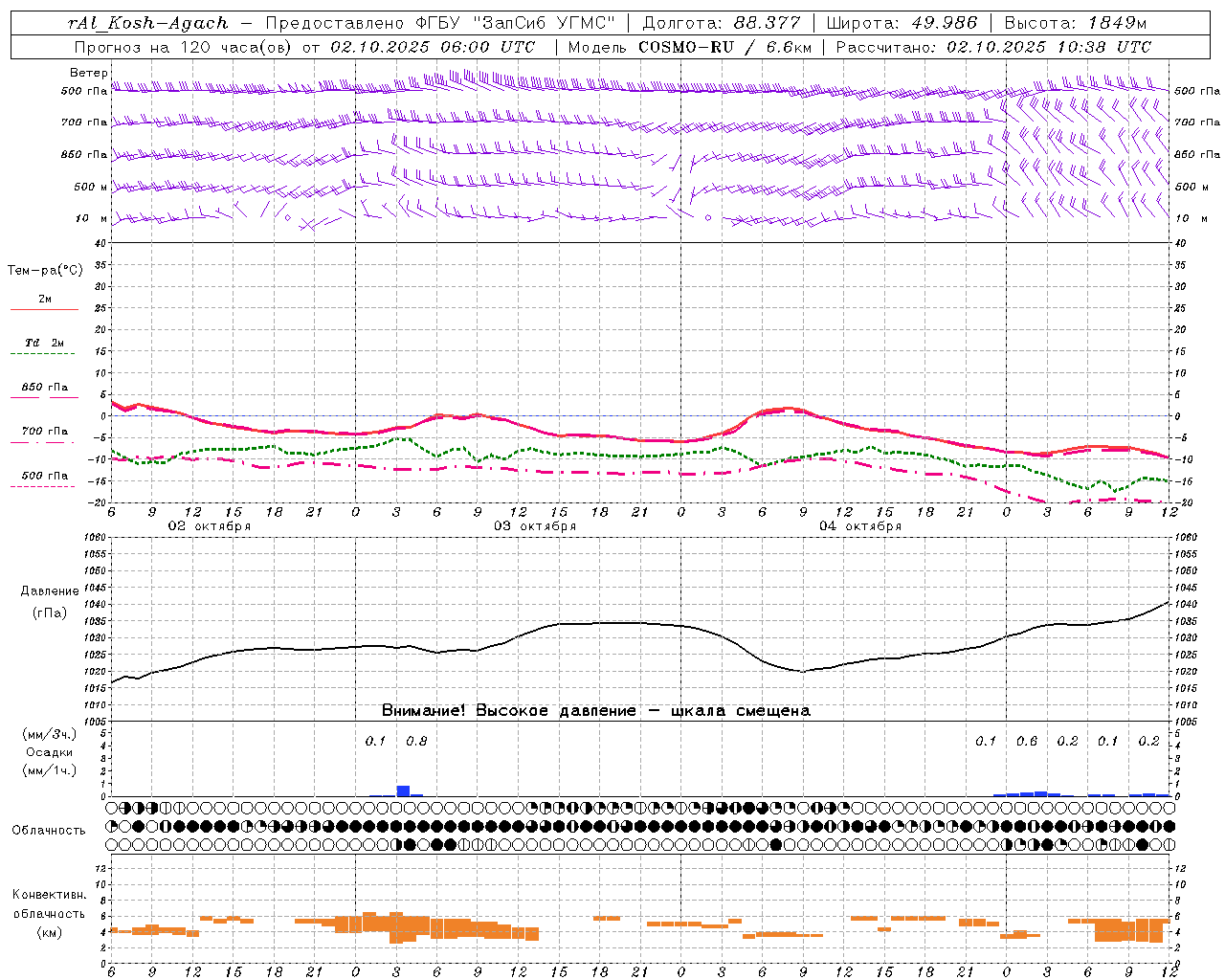Click the 0.6 precipitation amount value
1225x980 pixels.
tap(1027, 742)
